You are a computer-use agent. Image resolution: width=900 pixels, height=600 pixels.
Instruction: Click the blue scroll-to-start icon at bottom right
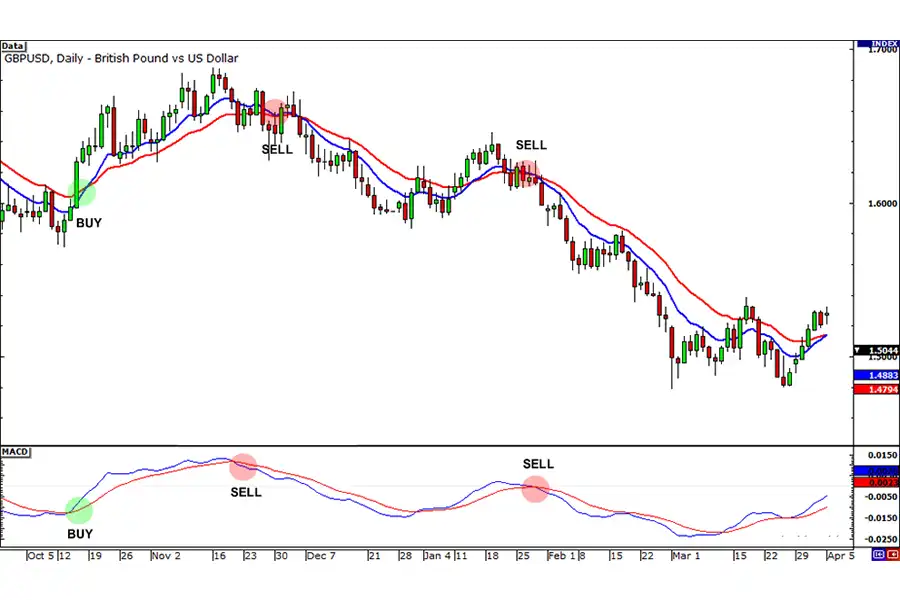click(x=878, y=555)
